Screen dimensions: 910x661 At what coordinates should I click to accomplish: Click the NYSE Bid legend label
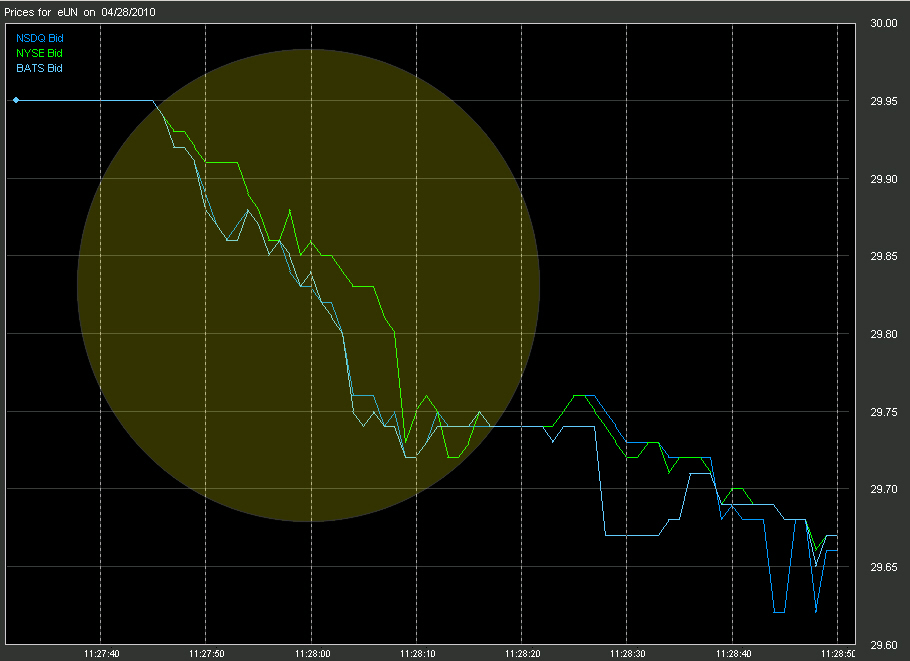(x=39, y=53)
